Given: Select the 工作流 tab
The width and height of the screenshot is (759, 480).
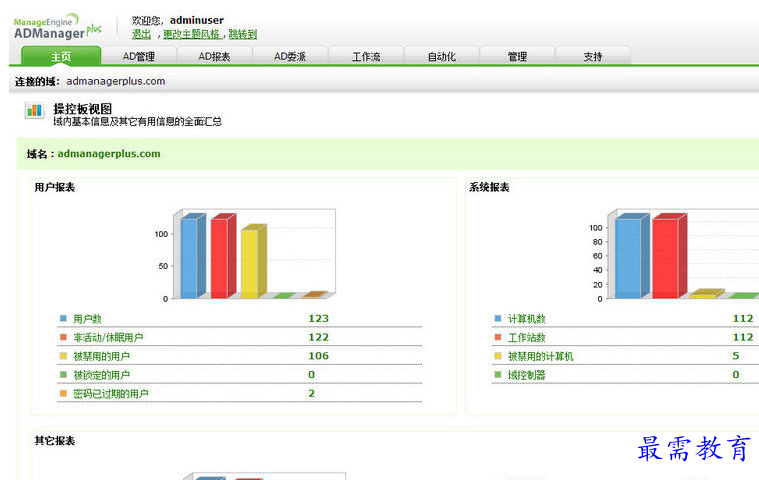Looking at the screenshot, I should (366, 57).
